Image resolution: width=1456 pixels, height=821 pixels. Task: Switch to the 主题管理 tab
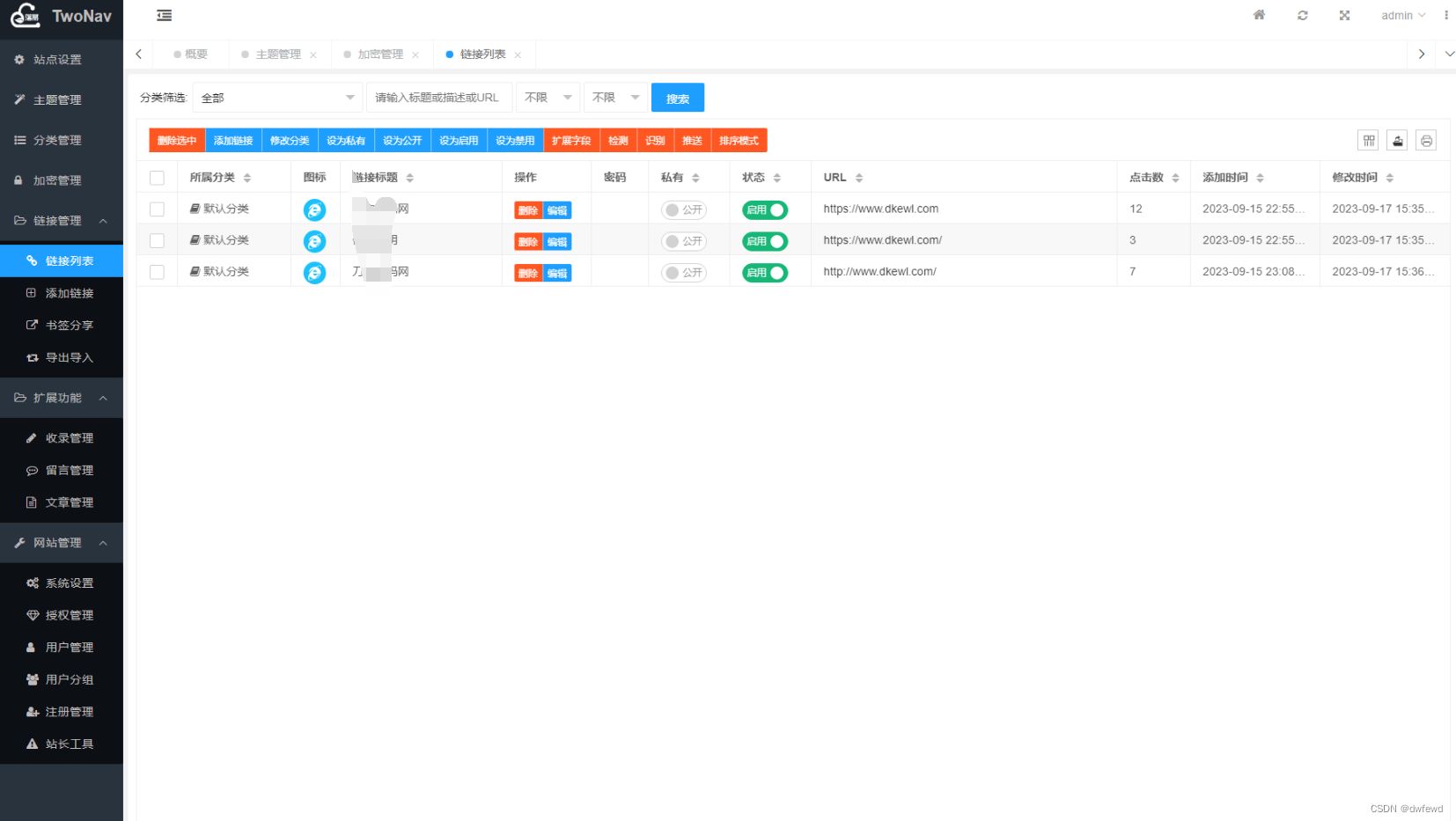(278, 55)
